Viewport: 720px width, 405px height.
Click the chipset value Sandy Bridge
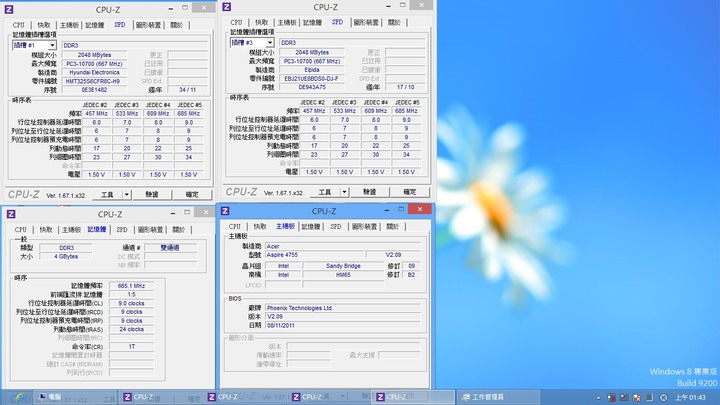[x=343, y=266]
